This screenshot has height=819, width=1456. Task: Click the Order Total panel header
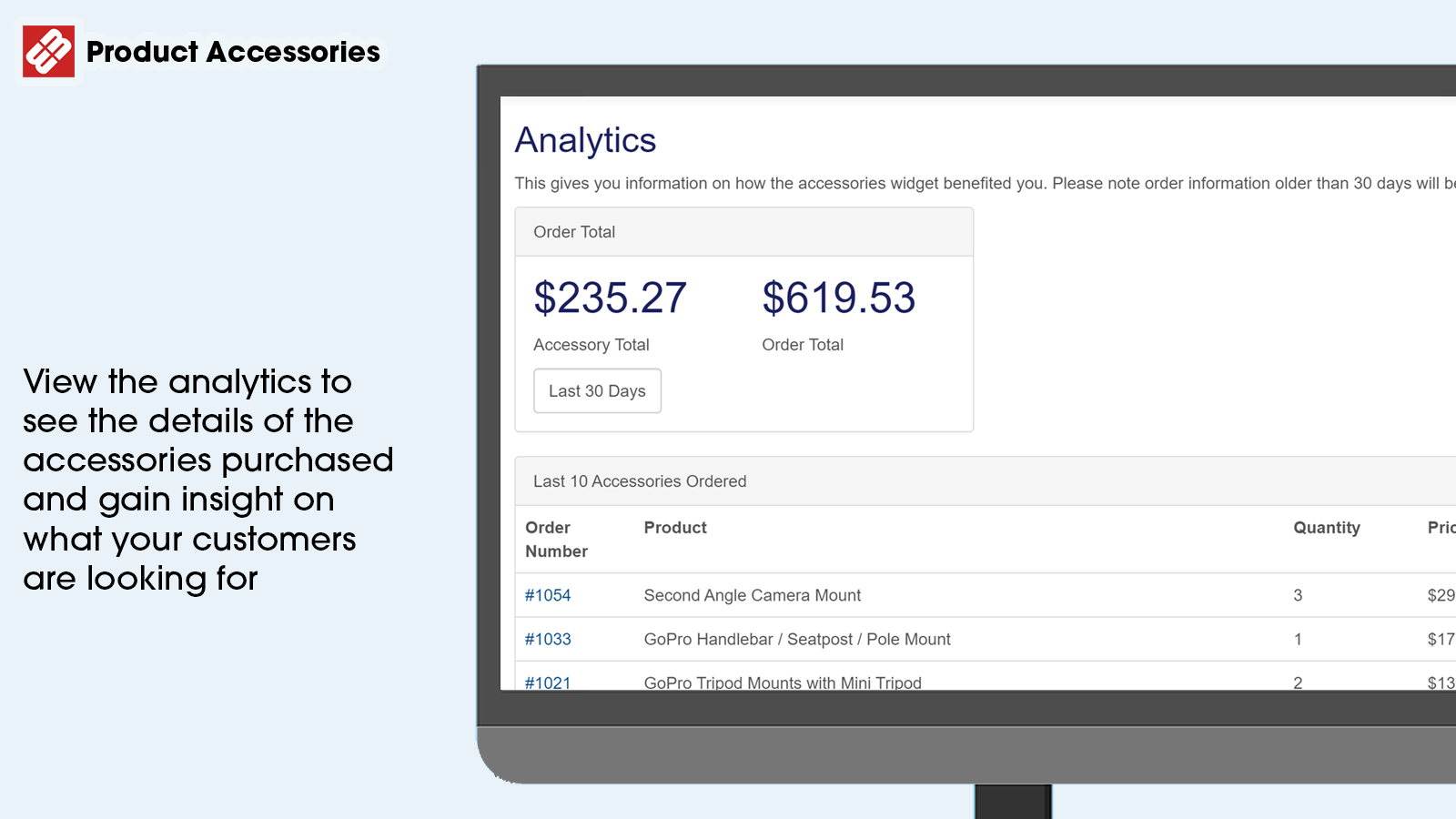(x=574, y=232)
